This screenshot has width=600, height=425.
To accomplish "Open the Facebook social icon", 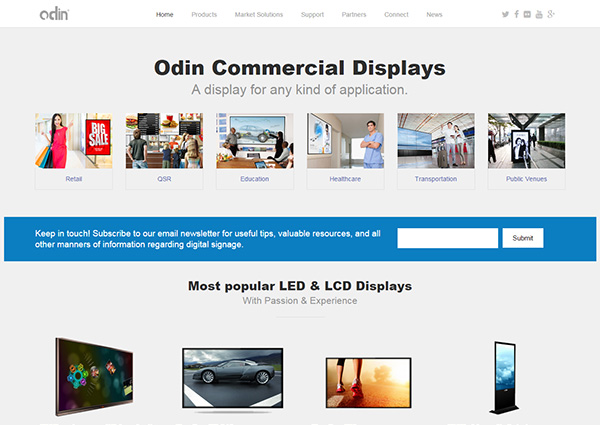I will pos(516,15).
